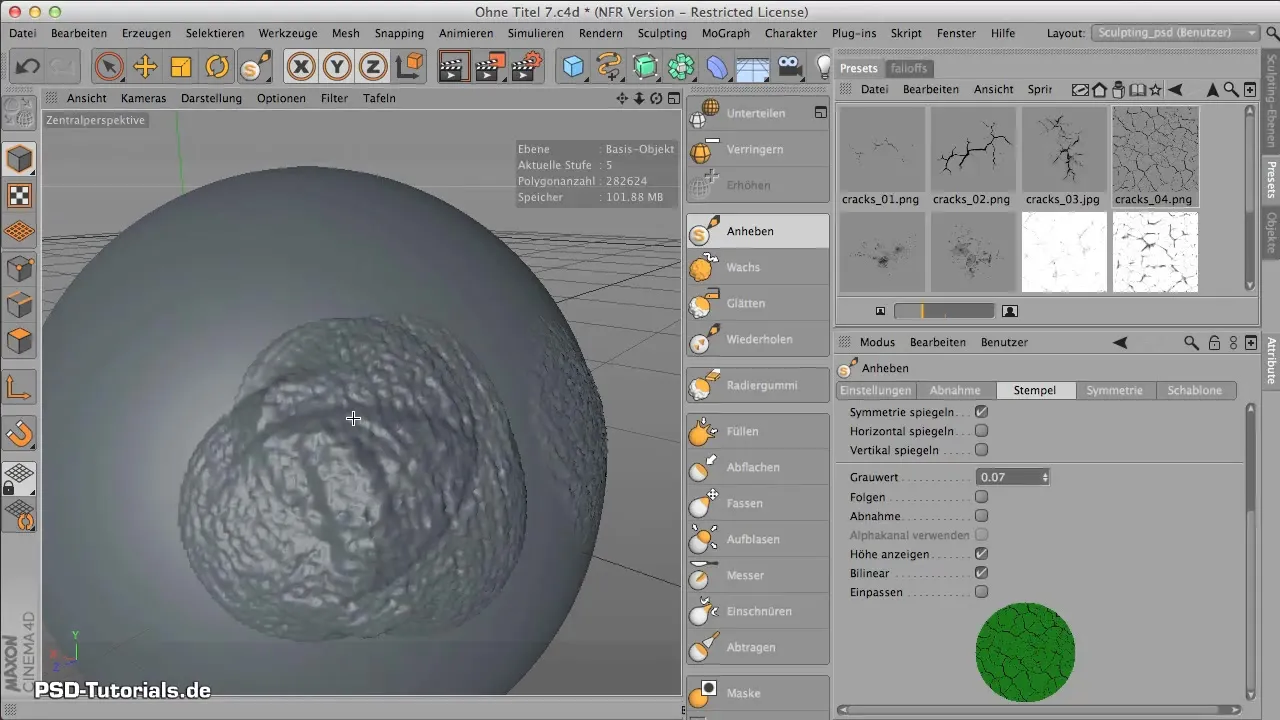This screenshot has width=1280, height=720.
Task: Select the Scale tool in toolbar
Action: [x=181, y=67]
